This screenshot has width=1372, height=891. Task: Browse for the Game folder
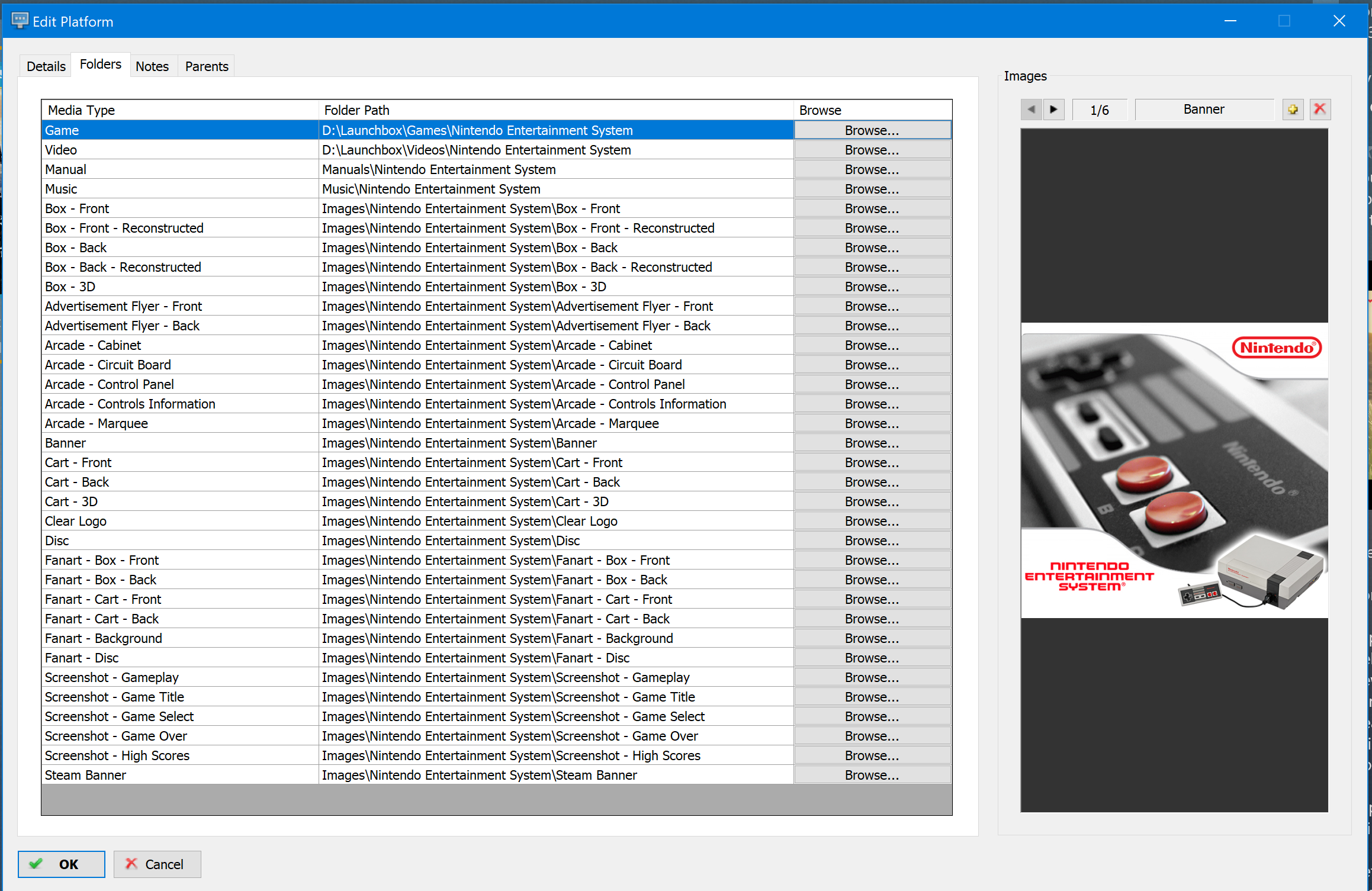[872, 130]
